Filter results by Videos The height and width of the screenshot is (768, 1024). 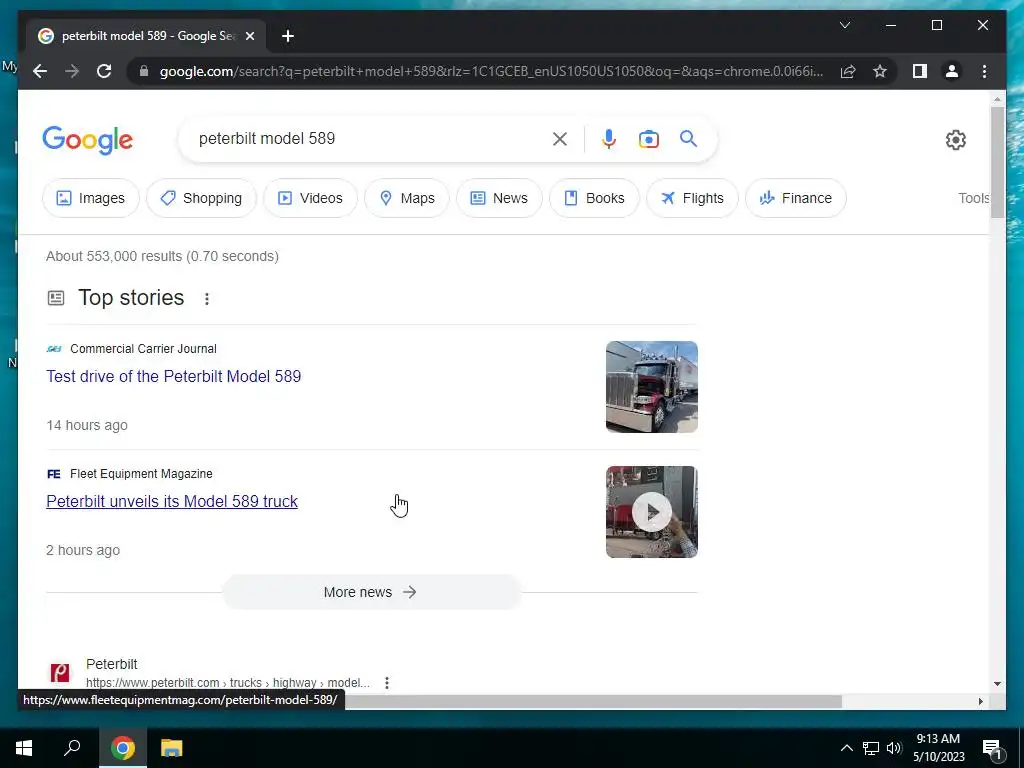(x=310, y=198)
